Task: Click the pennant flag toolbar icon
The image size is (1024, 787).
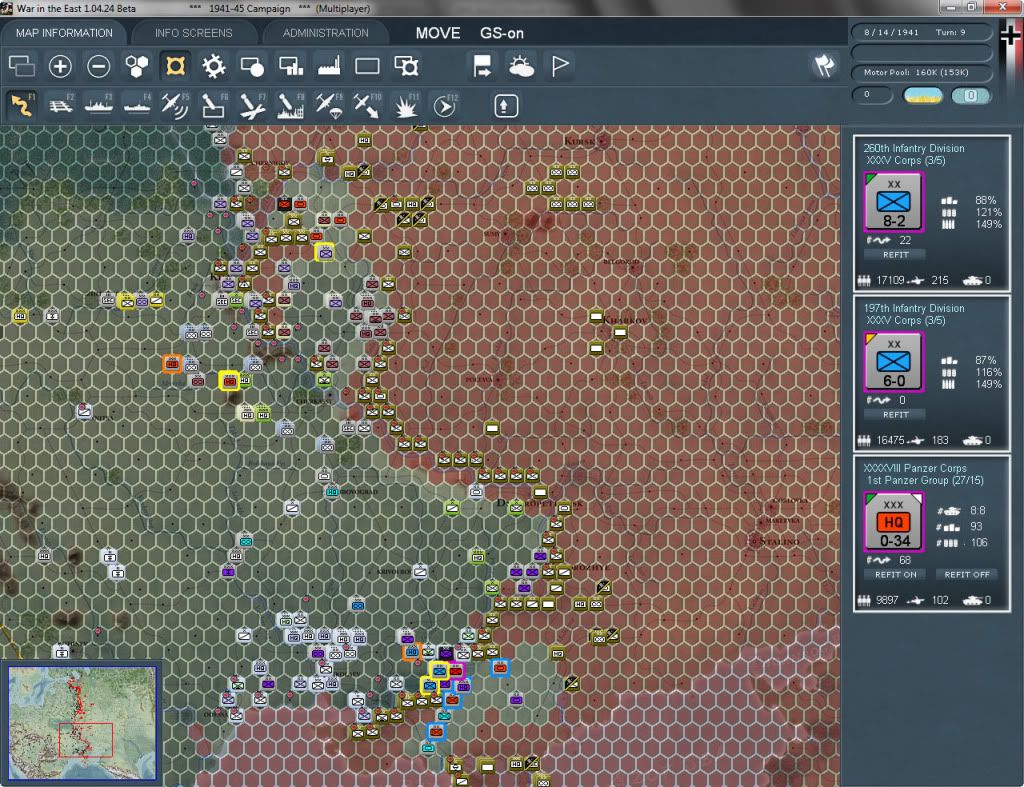Action: coord(560,66)
